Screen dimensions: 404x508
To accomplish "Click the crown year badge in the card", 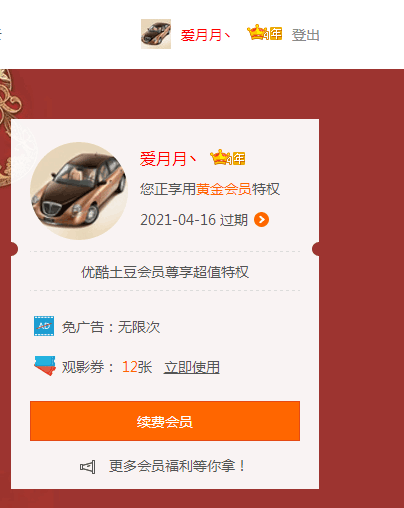I will (228, 158).
